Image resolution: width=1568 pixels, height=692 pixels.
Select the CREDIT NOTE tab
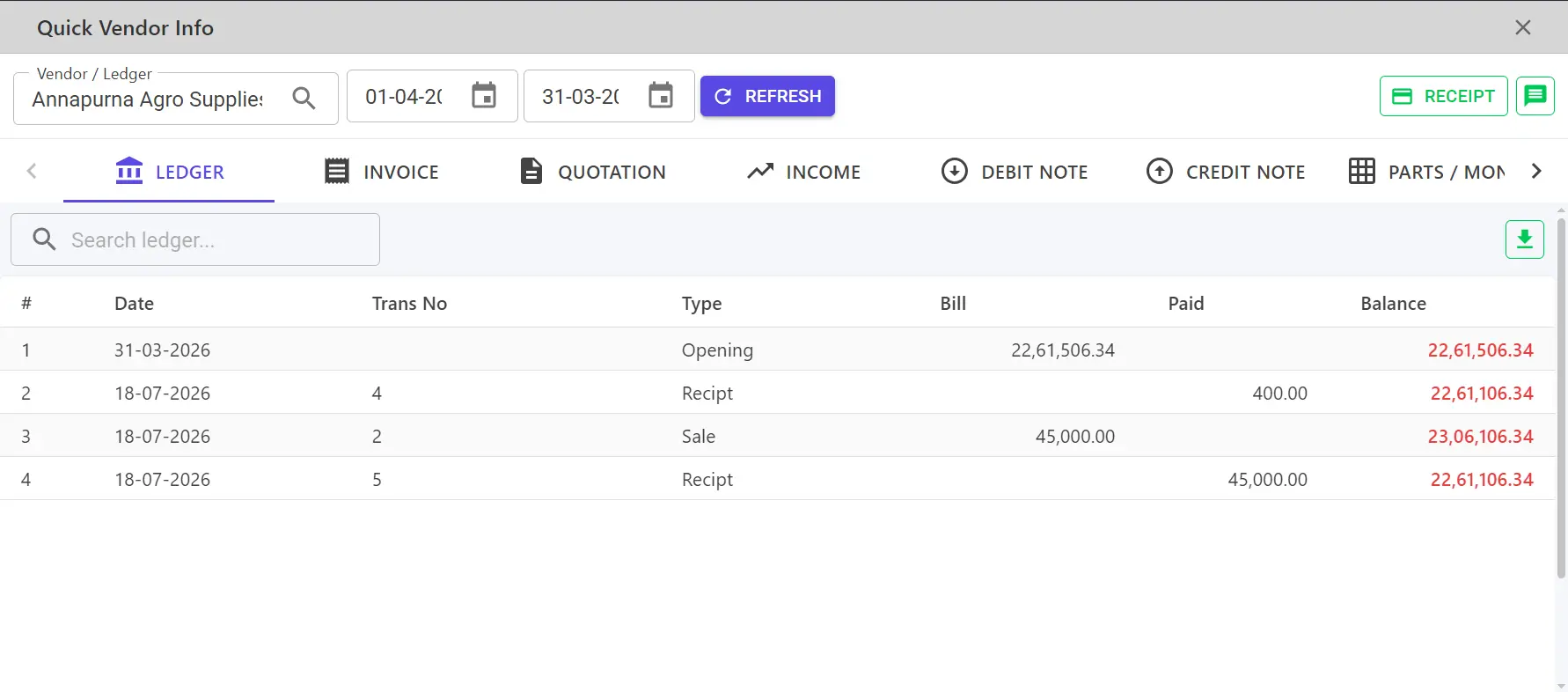click(x=1226, y=172)
